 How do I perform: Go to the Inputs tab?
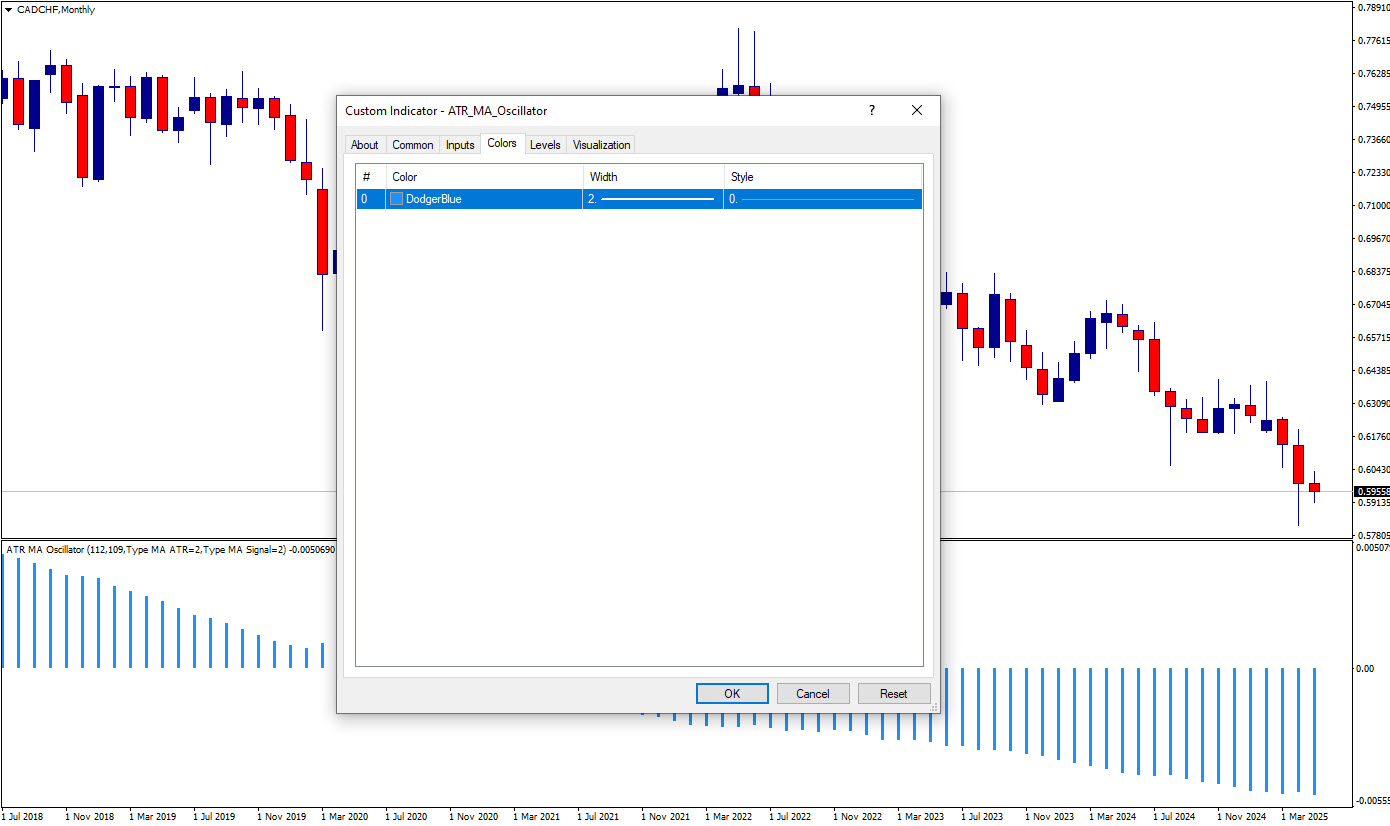(x=460, y=145)
